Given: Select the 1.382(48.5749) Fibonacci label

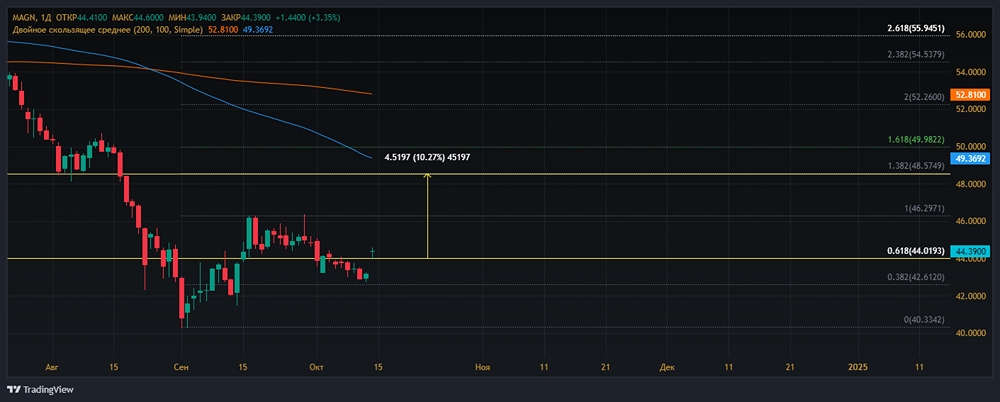Looking at the screenshot, I should click(916, 166).
